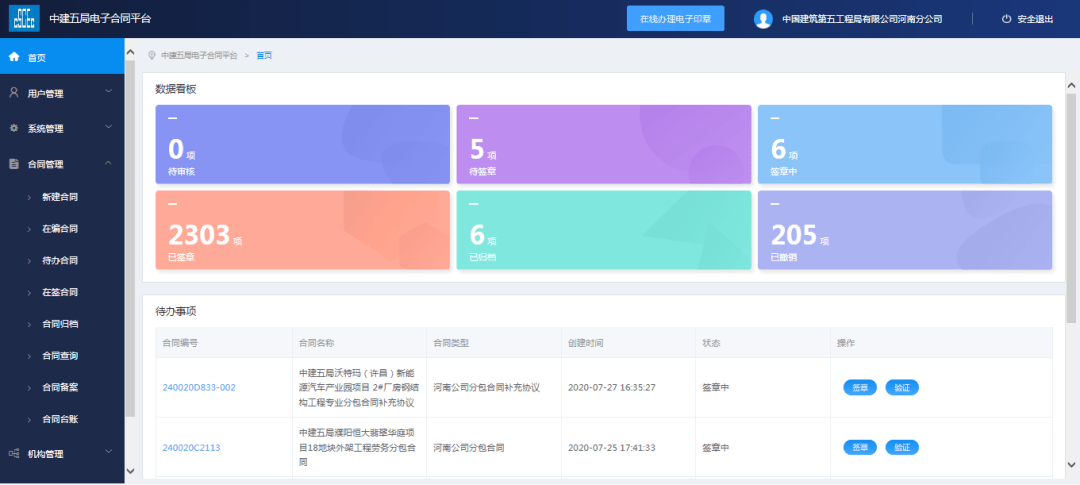
Task: Click the home icon in sidebar
Action: [x=14, y=57]
